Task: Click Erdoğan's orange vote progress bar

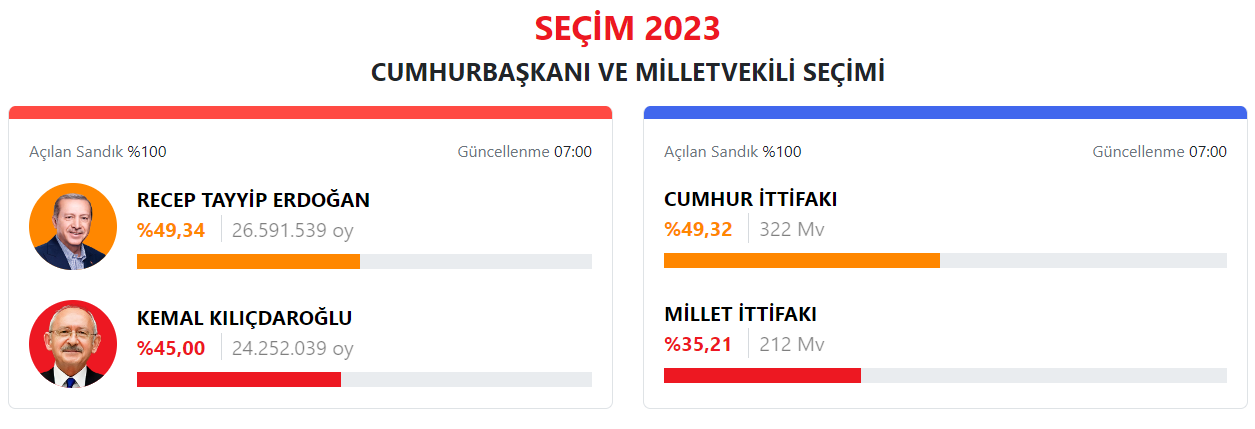Action: (x=248, y=262)
